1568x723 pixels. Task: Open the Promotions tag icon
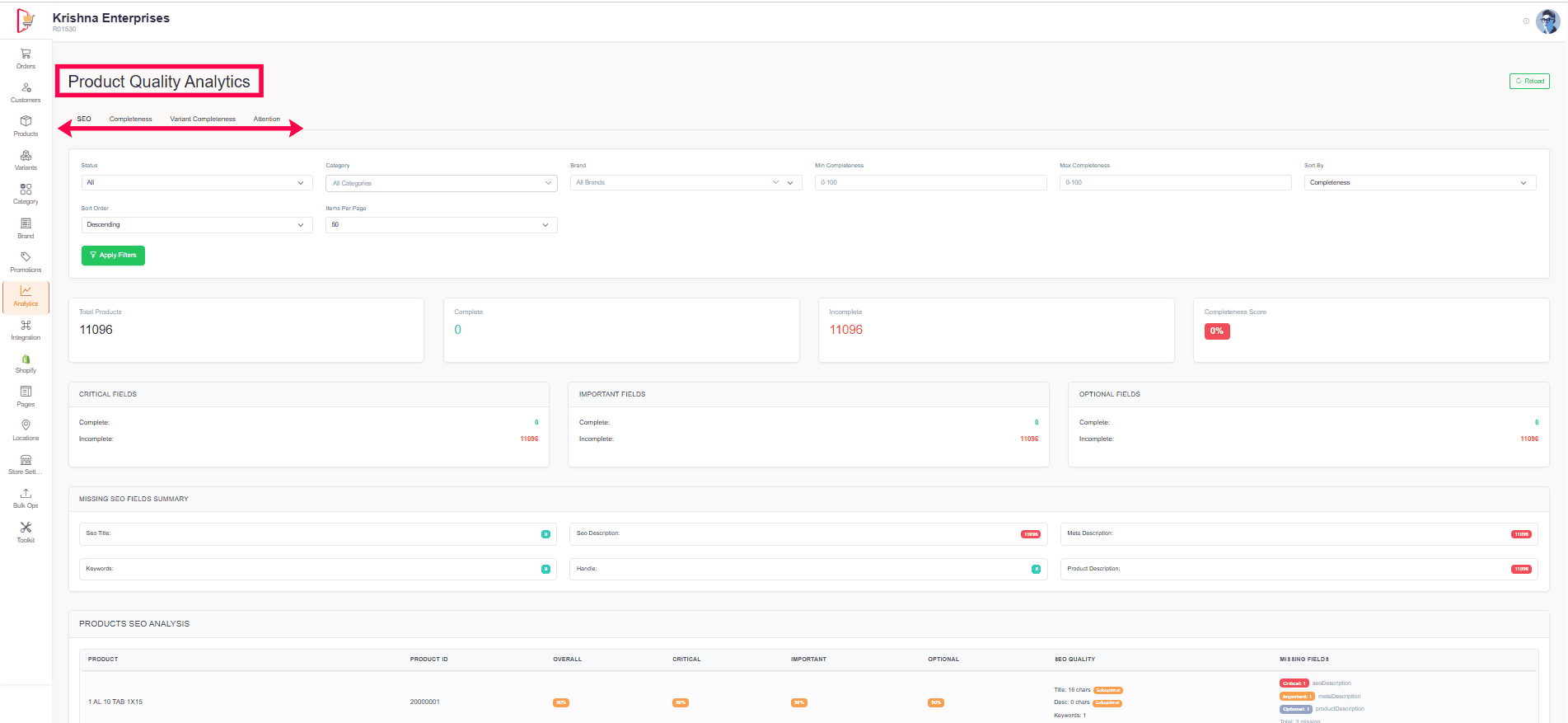coord(26,258)
